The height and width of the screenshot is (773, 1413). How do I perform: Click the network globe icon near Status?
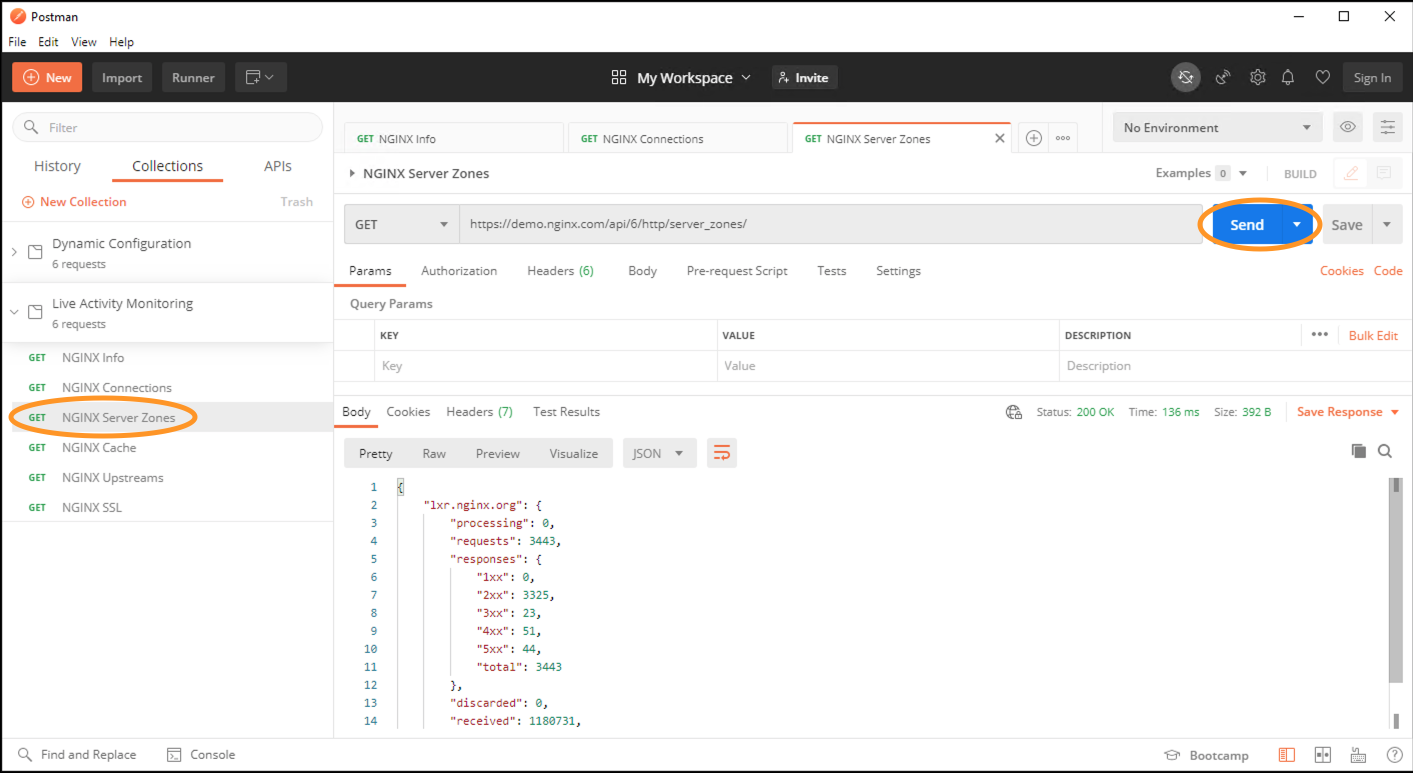click(1014, 412)
